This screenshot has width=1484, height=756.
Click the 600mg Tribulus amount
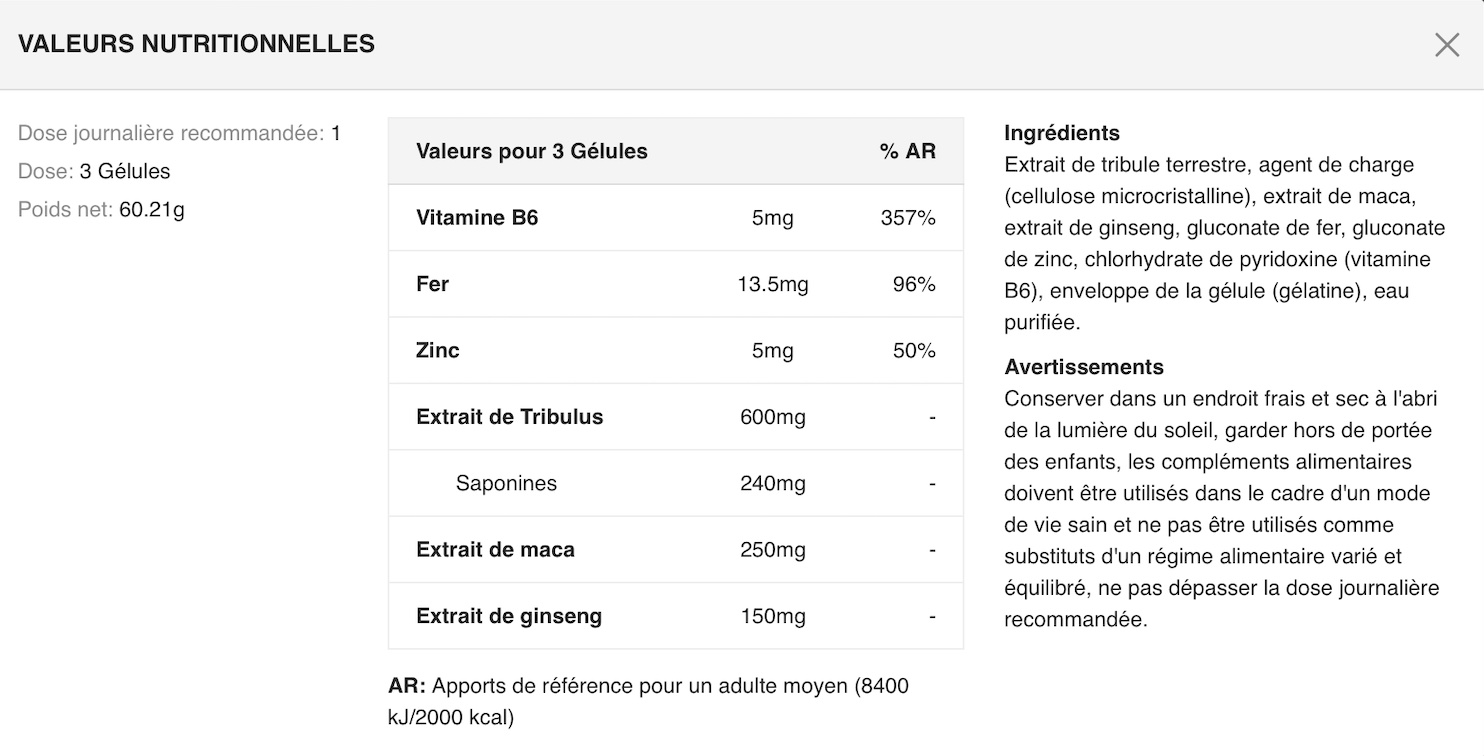(x=773, y=417)
